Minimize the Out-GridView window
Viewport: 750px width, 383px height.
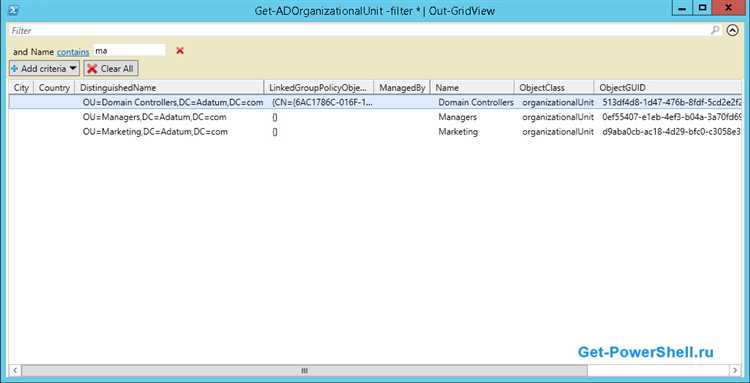pos(682,8)
